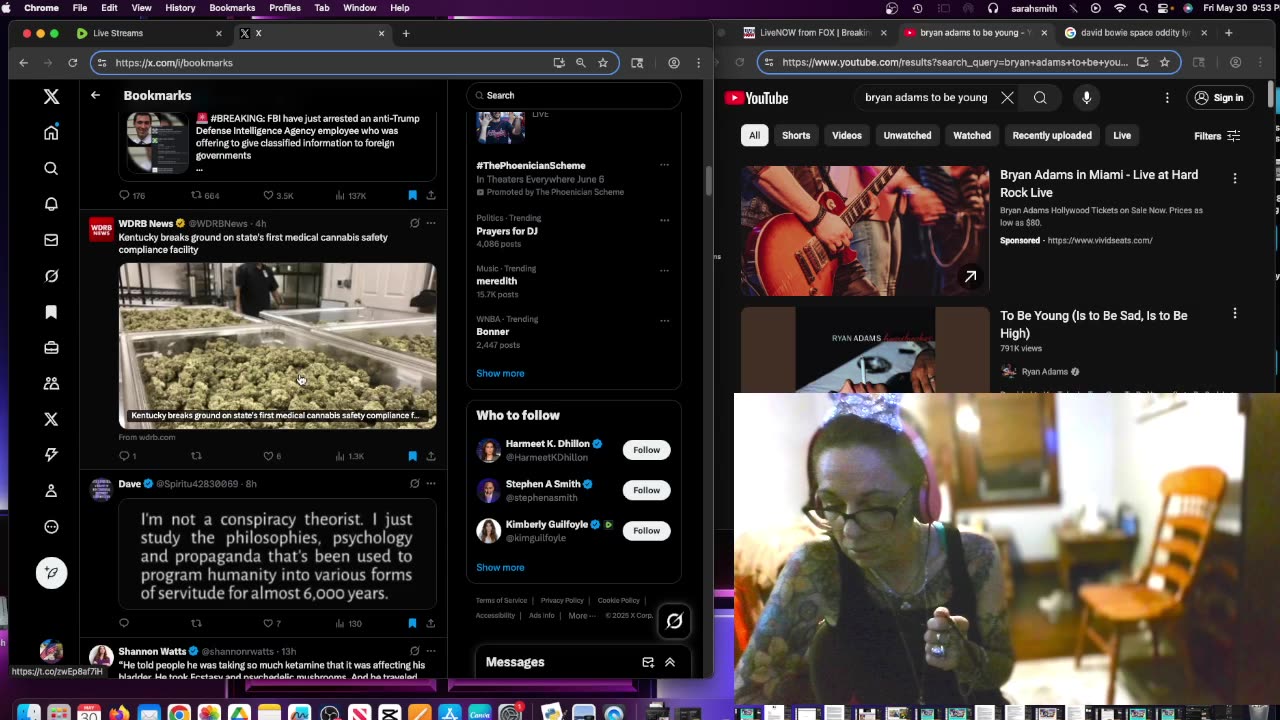The image size is (1280, 720).
Task: Open Jobs briefcase icon in X sidebar
Action: pyautogui.click(x=51, y=348)
